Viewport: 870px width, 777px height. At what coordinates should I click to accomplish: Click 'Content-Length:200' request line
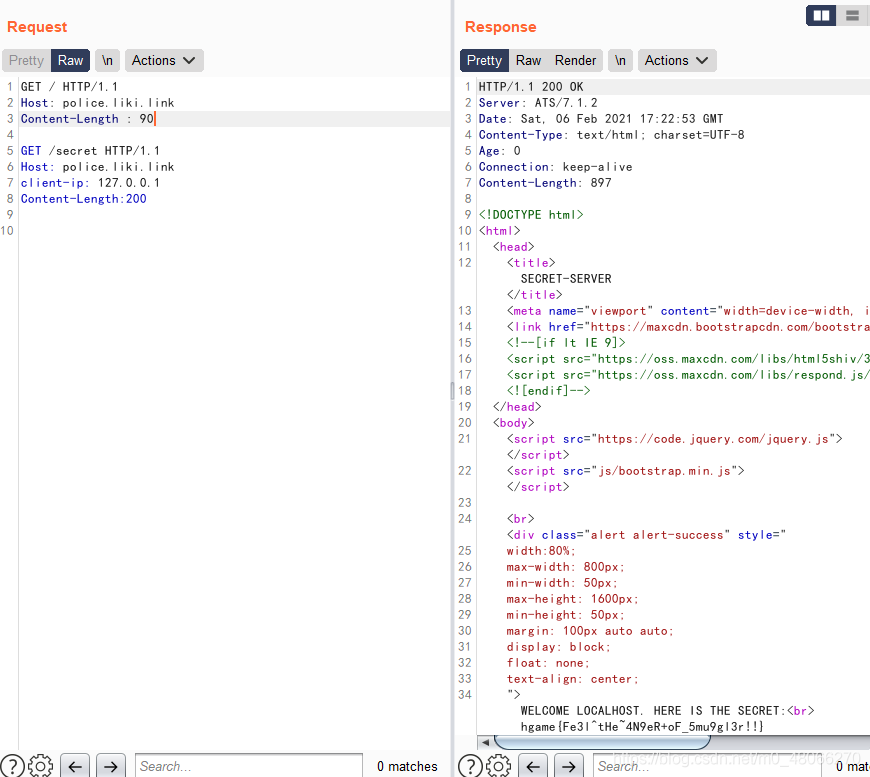(x=83, y=199)
